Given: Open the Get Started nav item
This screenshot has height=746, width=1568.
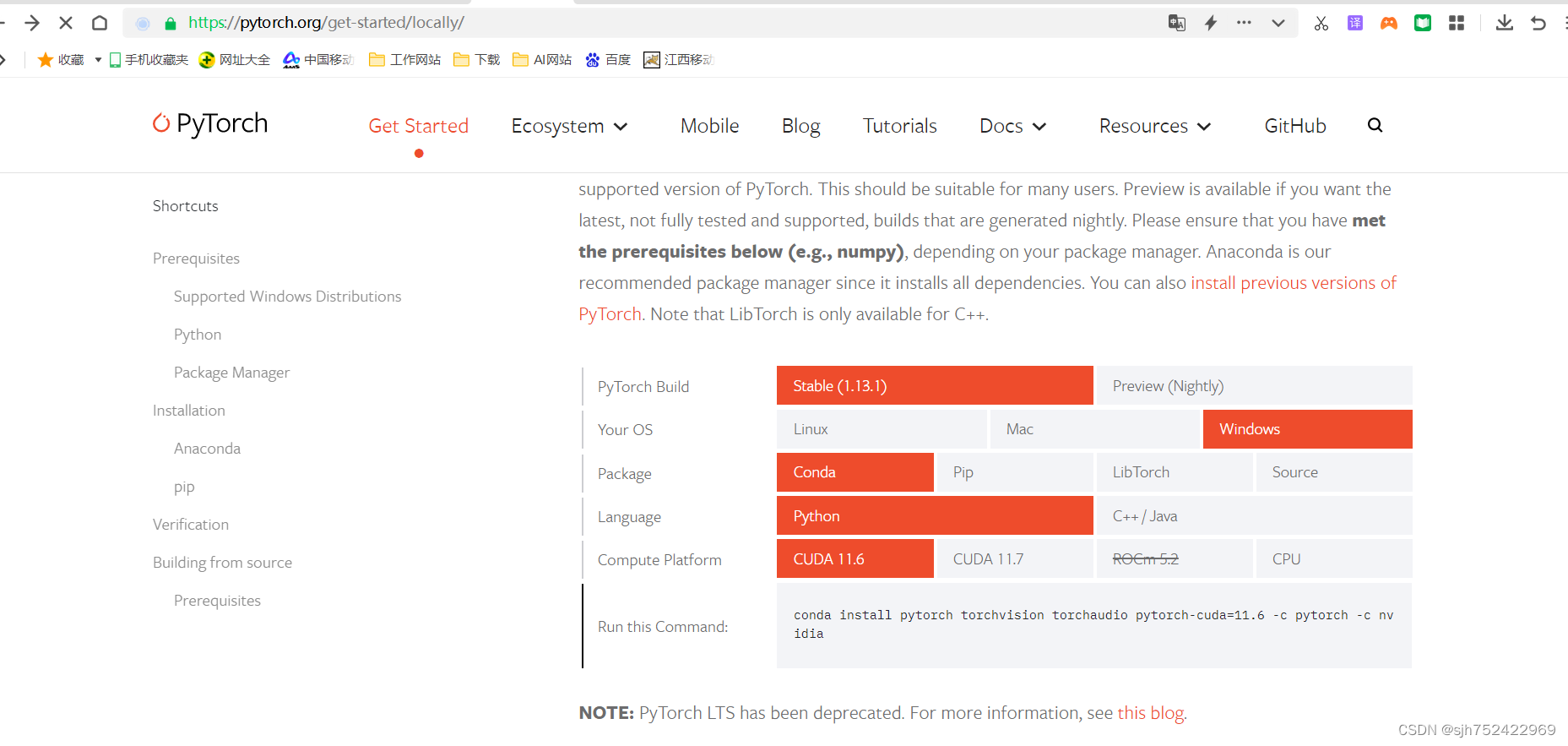Looking at the screenshot, I should (x=418, y=126).
